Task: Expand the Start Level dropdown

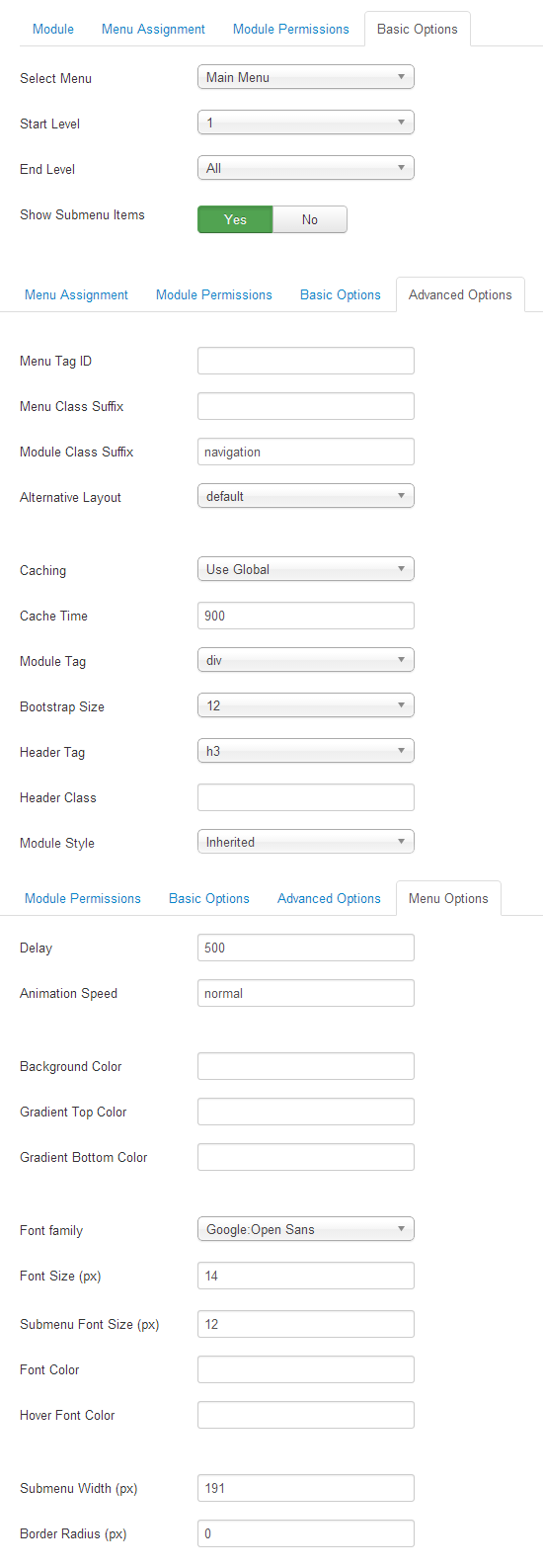Action: (306, 123)
